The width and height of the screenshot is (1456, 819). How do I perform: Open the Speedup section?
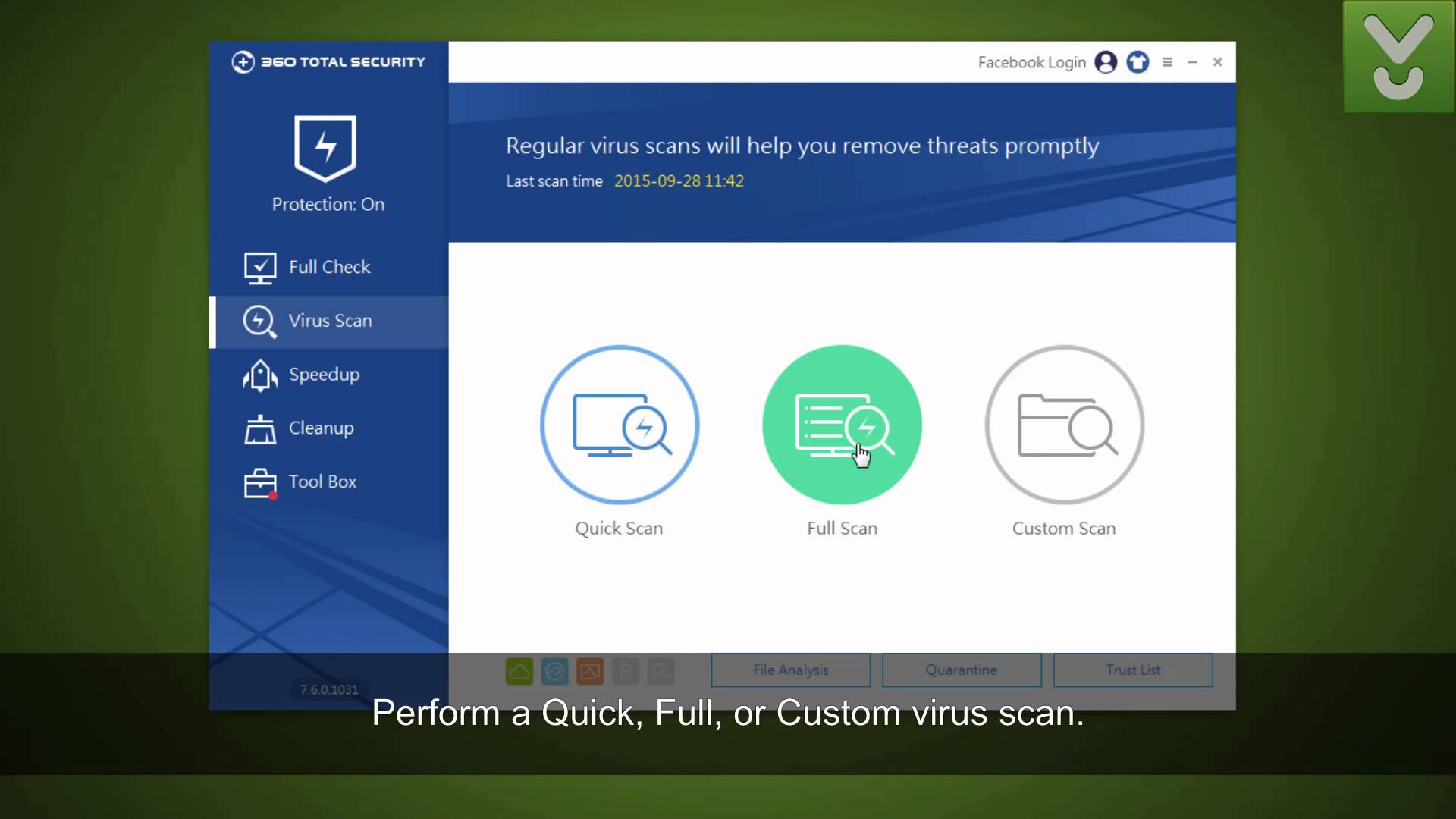coord(324,375)
